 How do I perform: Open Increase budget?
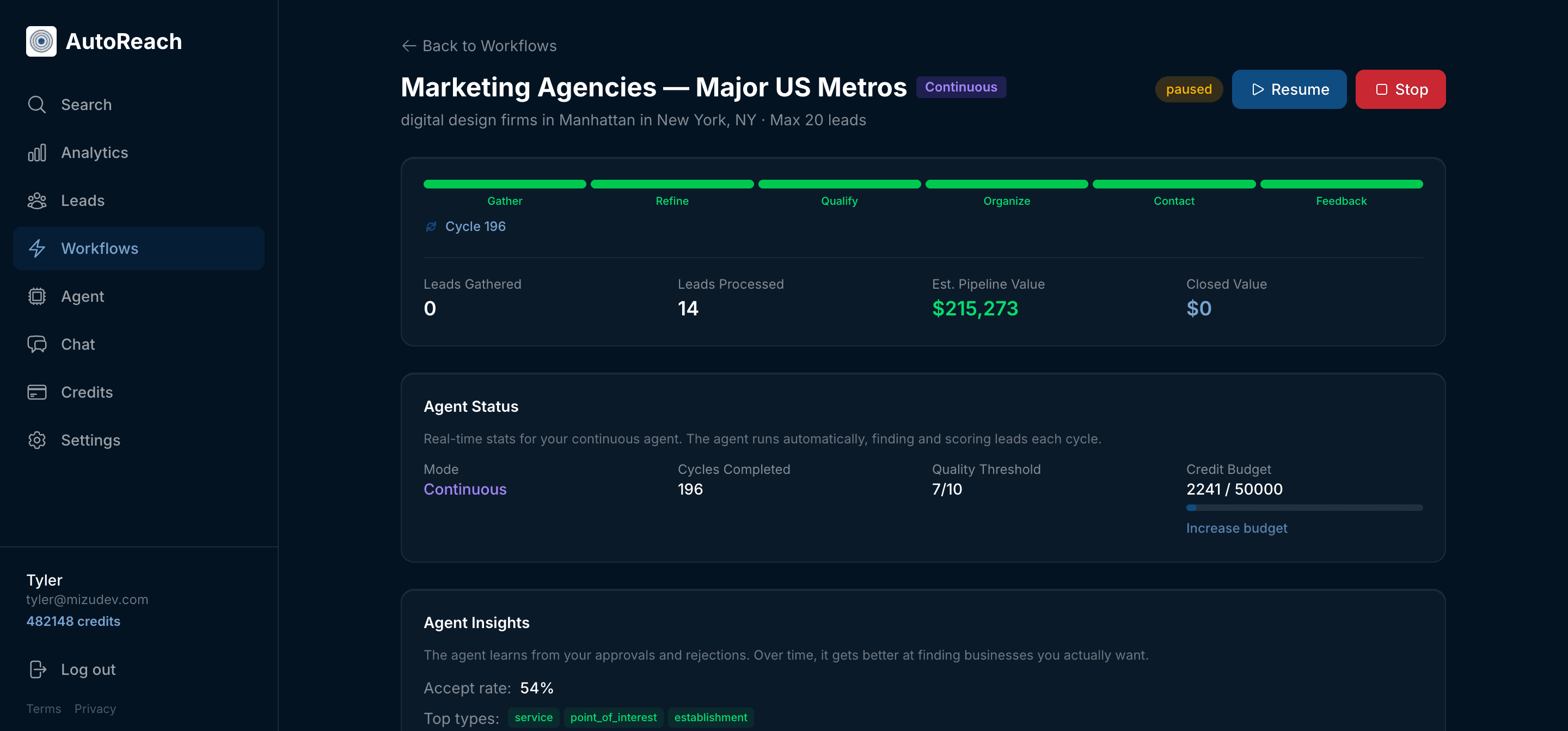[x=1236, y=527]
